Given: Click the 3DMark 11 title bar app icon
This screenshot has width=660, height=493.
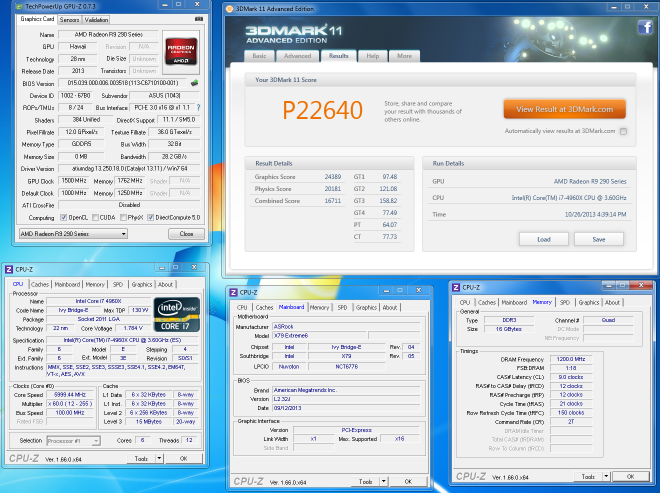Looking at the screenshot, I should [x=229, y=8].
